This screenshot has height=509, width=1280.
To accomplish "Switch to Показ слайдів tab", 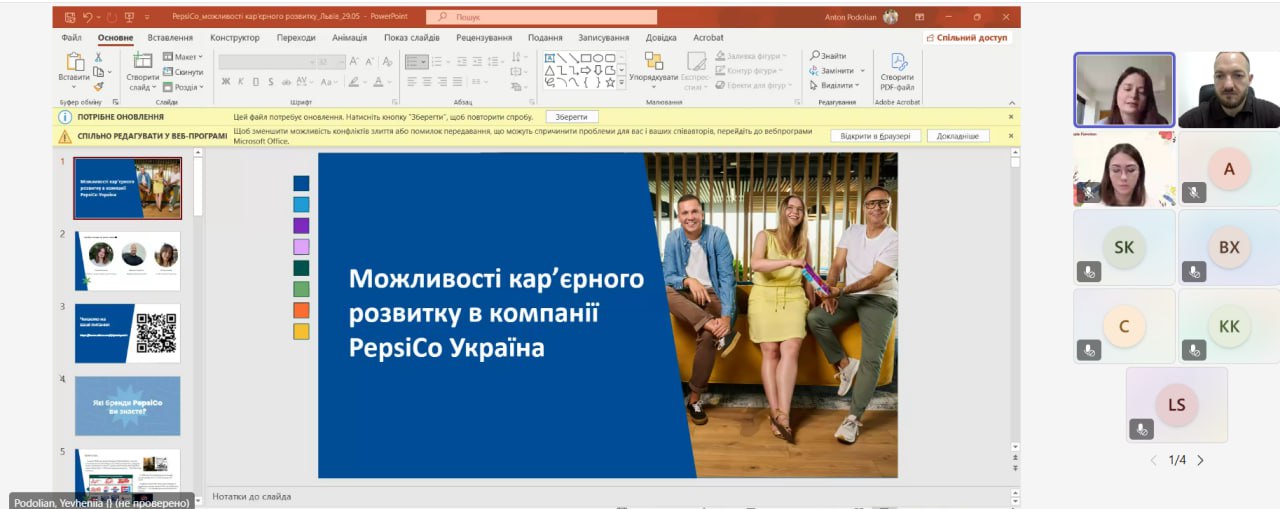I will coord(411,38).
